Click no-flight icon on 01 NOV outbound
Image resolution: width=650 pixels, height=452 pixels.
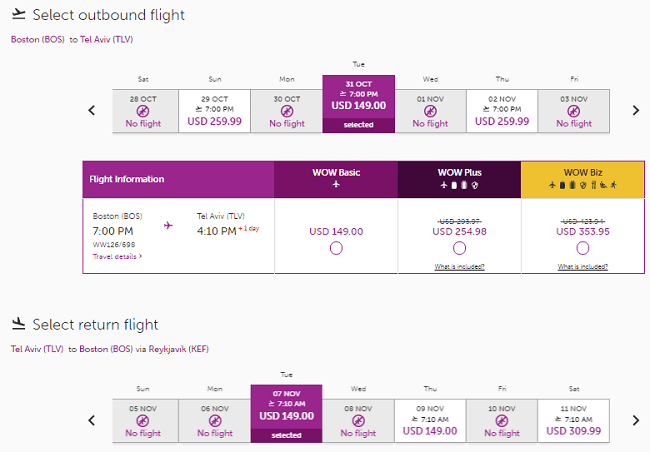(430, 113)
